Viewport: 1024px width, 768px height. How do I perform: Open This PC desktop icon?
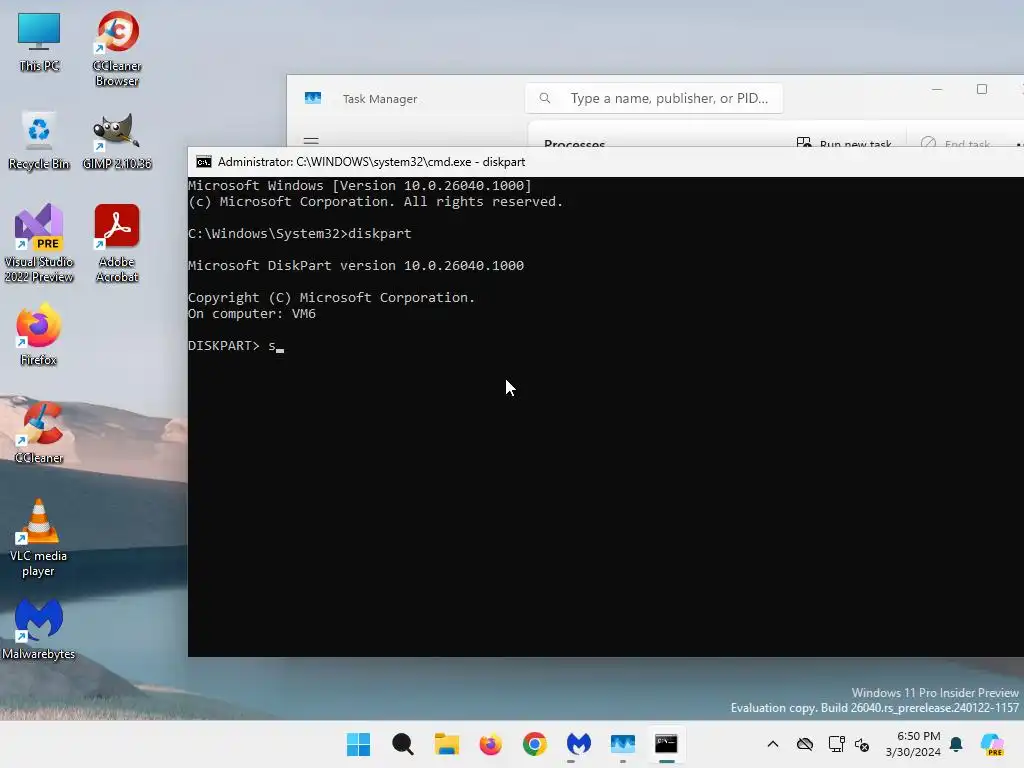point(39,42)
